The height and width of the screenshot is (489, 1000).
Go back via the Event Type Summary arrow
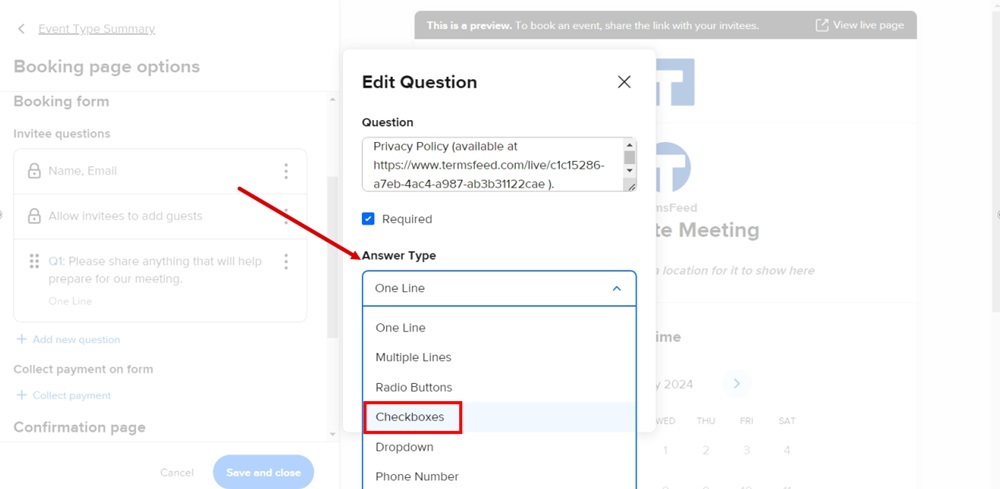[22, 29]
